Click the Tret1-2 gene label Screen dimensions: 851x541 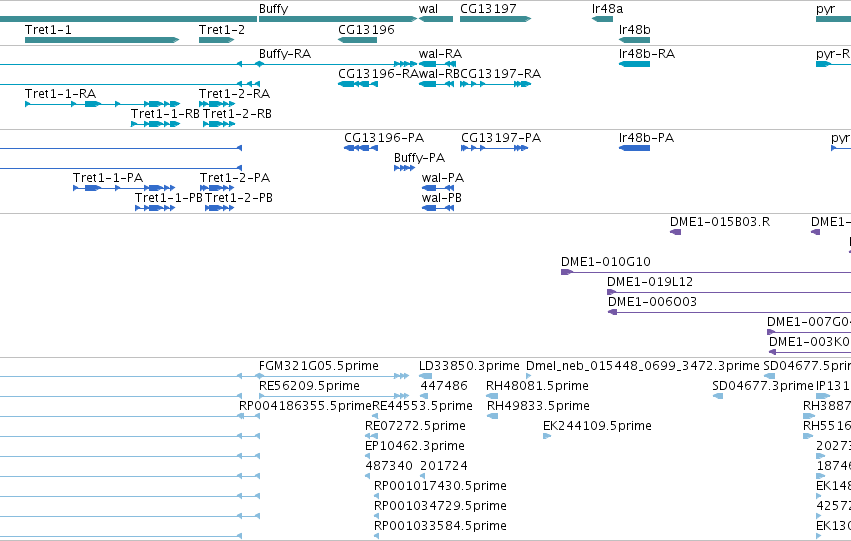(221, 29)
